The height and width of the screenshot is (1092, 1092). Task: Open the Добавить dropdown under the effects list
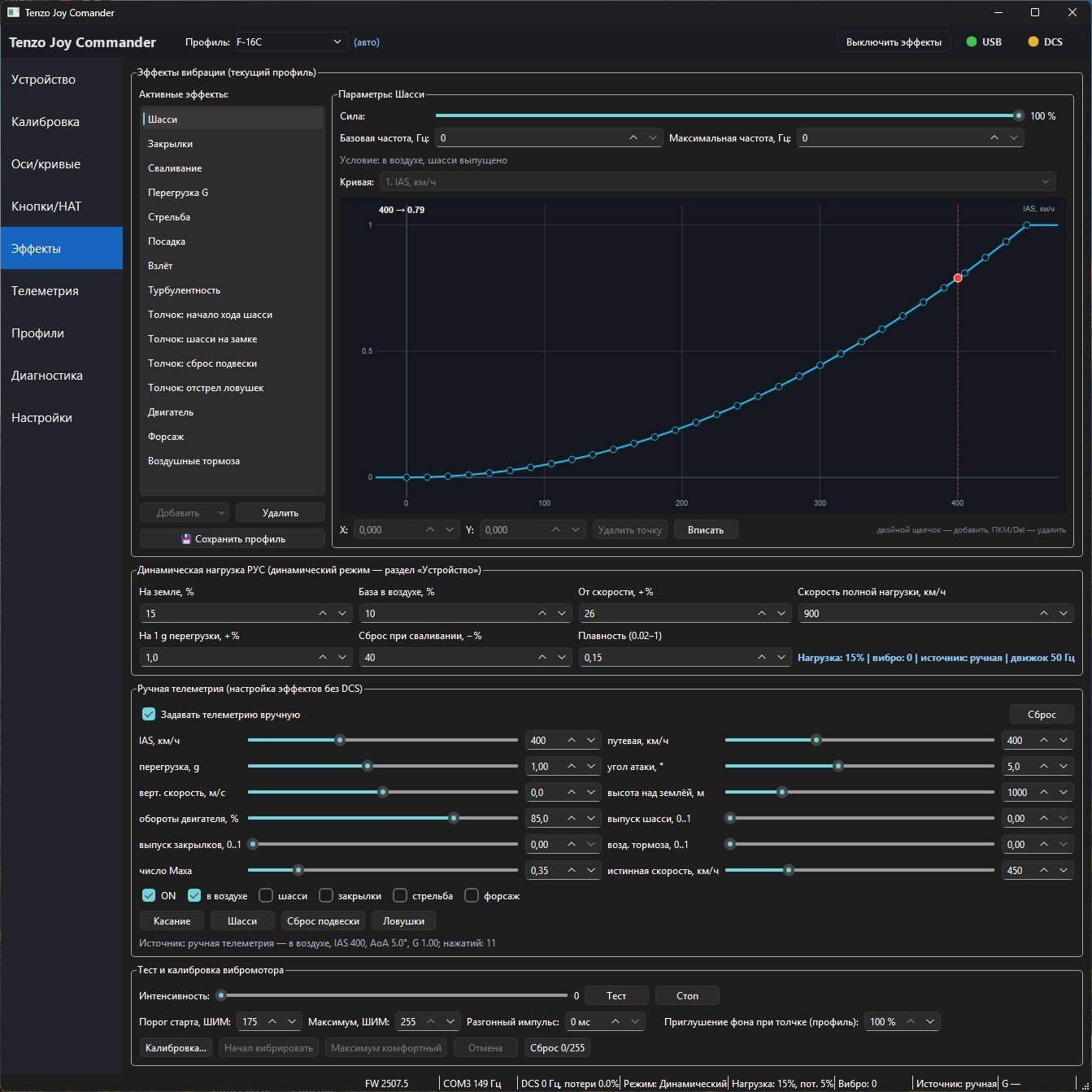click(184, 513)
